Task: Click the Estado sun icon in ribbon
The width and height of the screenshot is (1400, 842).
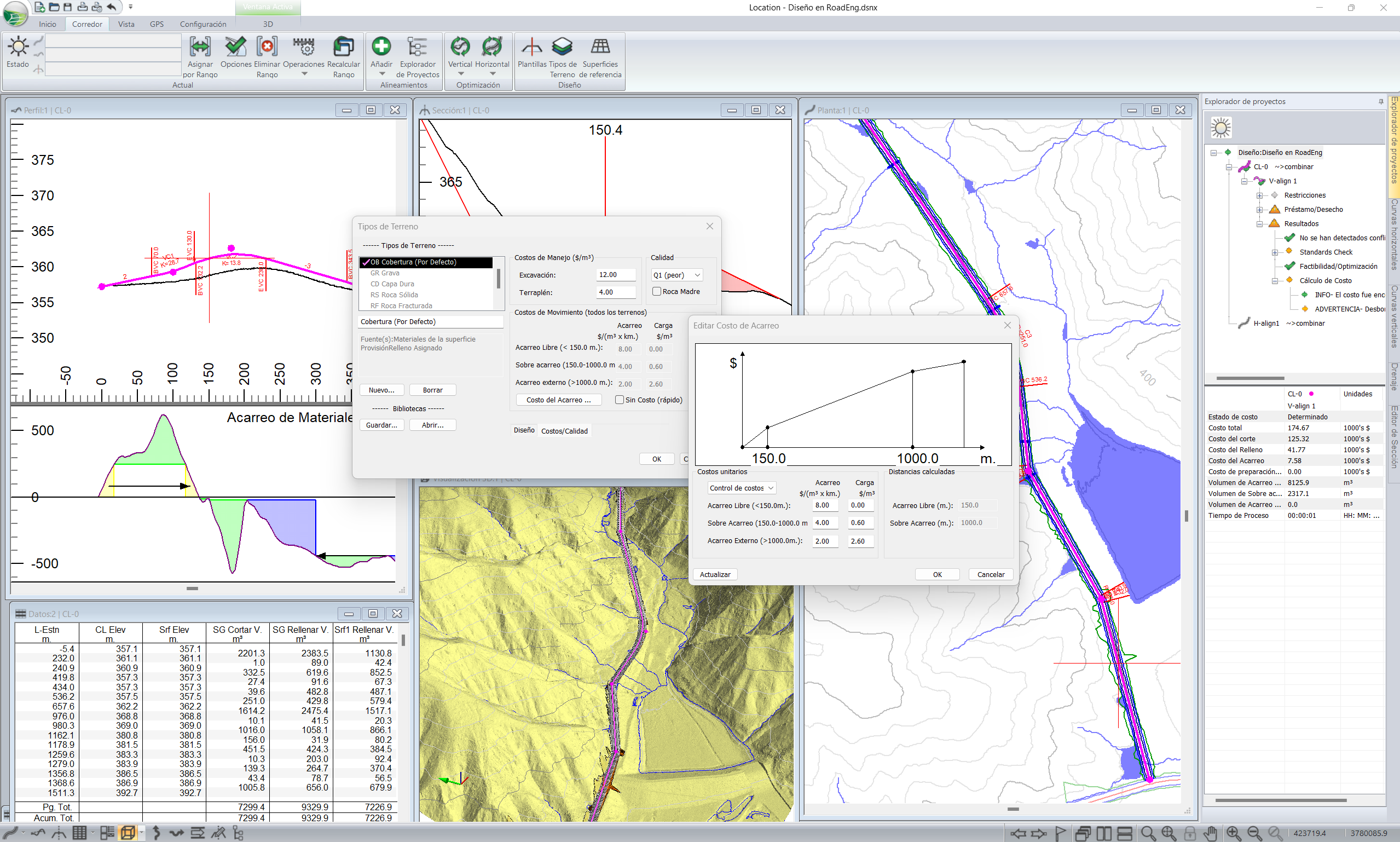Action: click(x=18, y=47)
